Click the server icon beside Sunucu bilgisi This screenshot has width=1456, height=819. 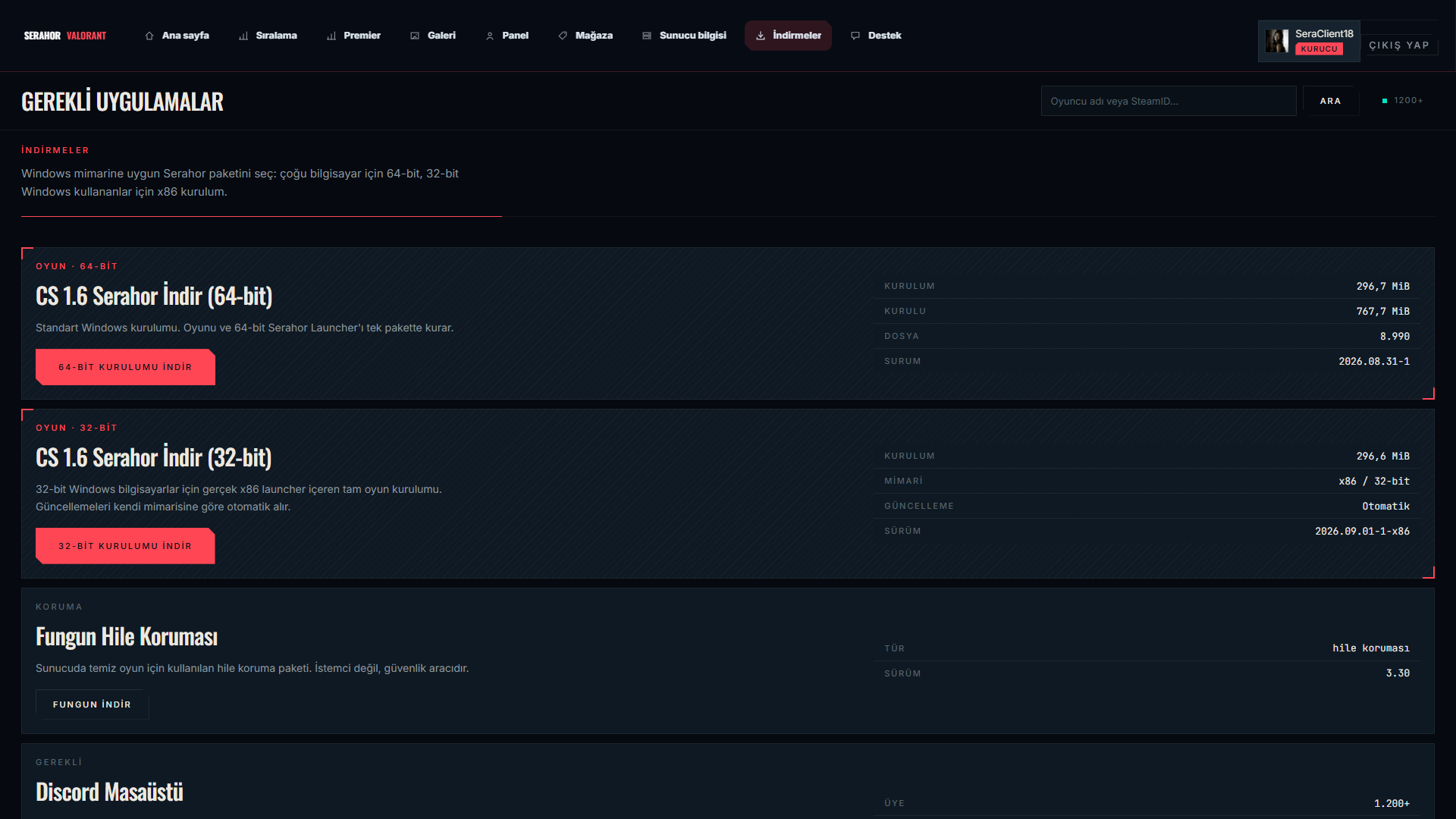[x=647, y=36]
